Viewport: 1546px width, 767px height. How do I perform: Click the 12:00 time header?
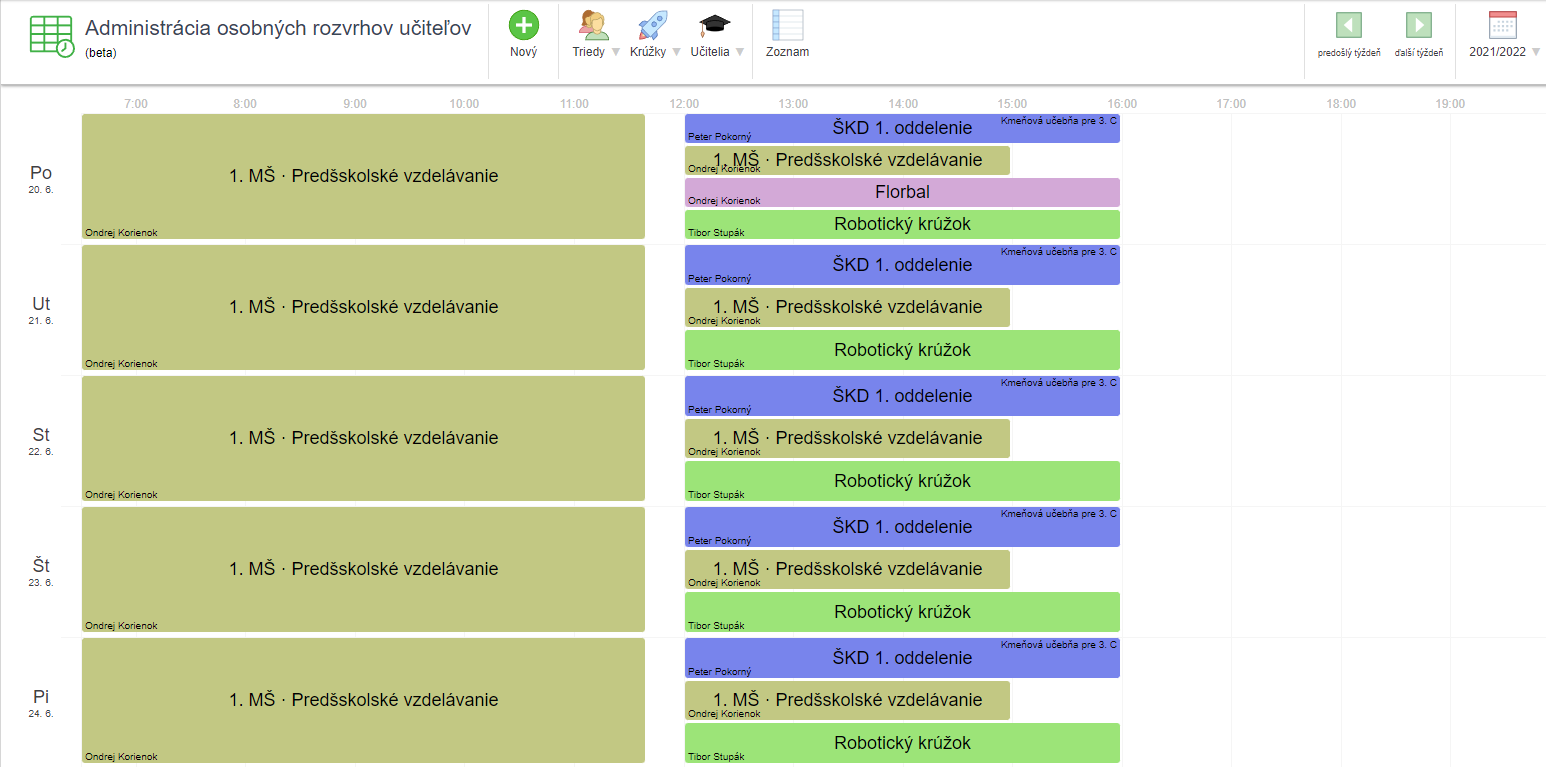(684, 104)
